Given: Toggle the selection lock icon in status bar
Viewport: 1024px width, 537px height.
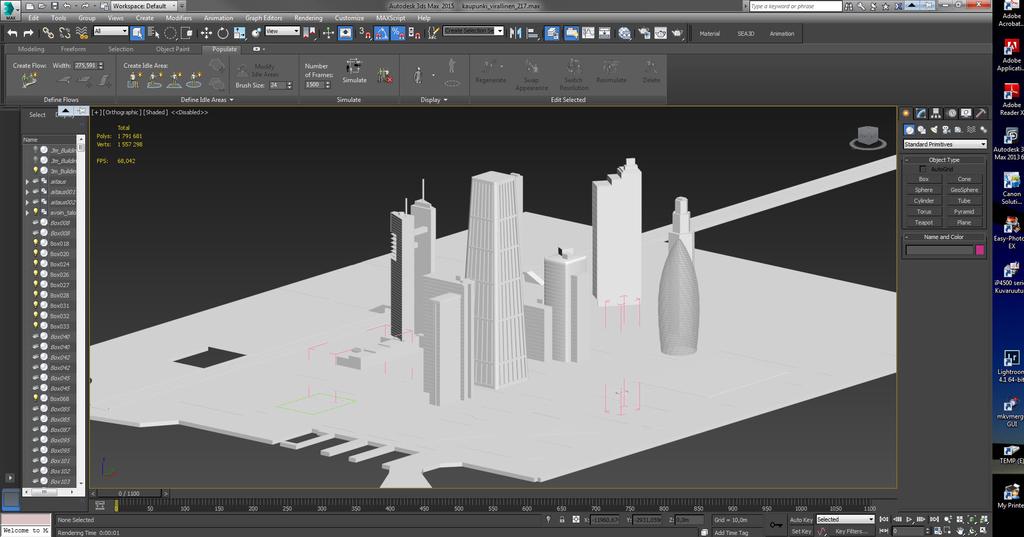Looking at the screenshot, I should click(x=562, y=519).
